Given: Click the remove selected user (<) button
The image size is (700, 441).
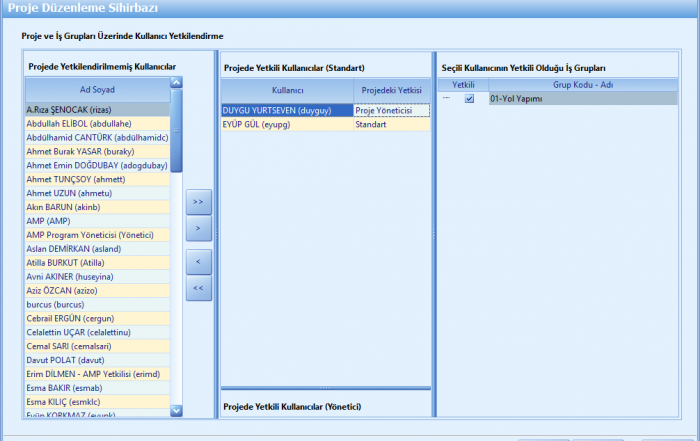Looking at the screenshot, I should 197,262.
